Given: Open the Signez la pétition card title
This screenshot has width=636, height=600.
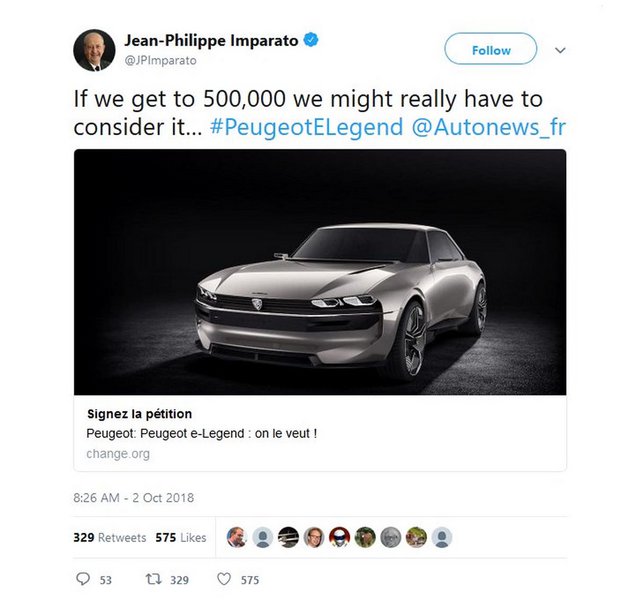Looking at the screenshot, I should (x=140, y=414).
